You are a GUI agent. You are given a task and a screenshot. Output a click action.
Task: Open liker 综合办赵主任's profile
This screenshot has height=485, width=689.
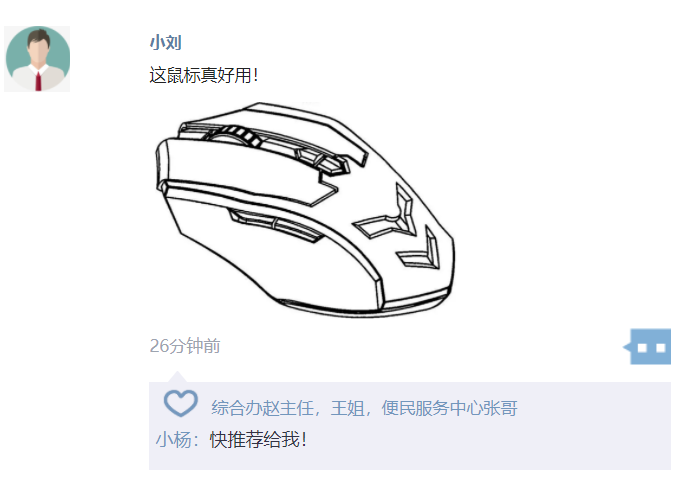(x=263, y=408)
